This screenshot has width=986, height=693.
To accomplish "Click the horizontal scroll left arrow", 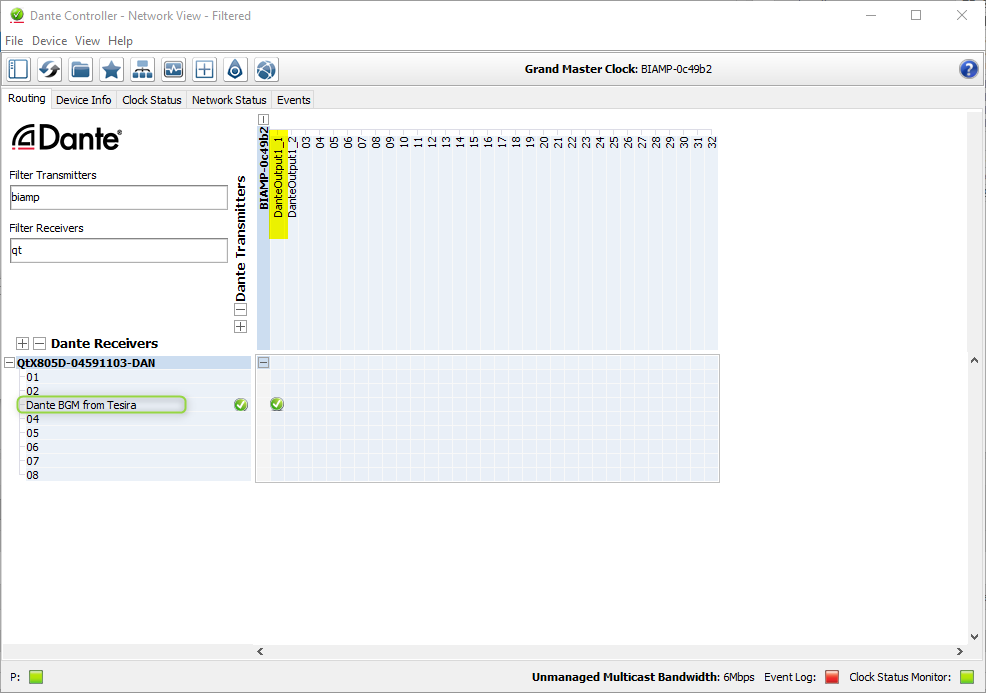I will tap(260, 651).
